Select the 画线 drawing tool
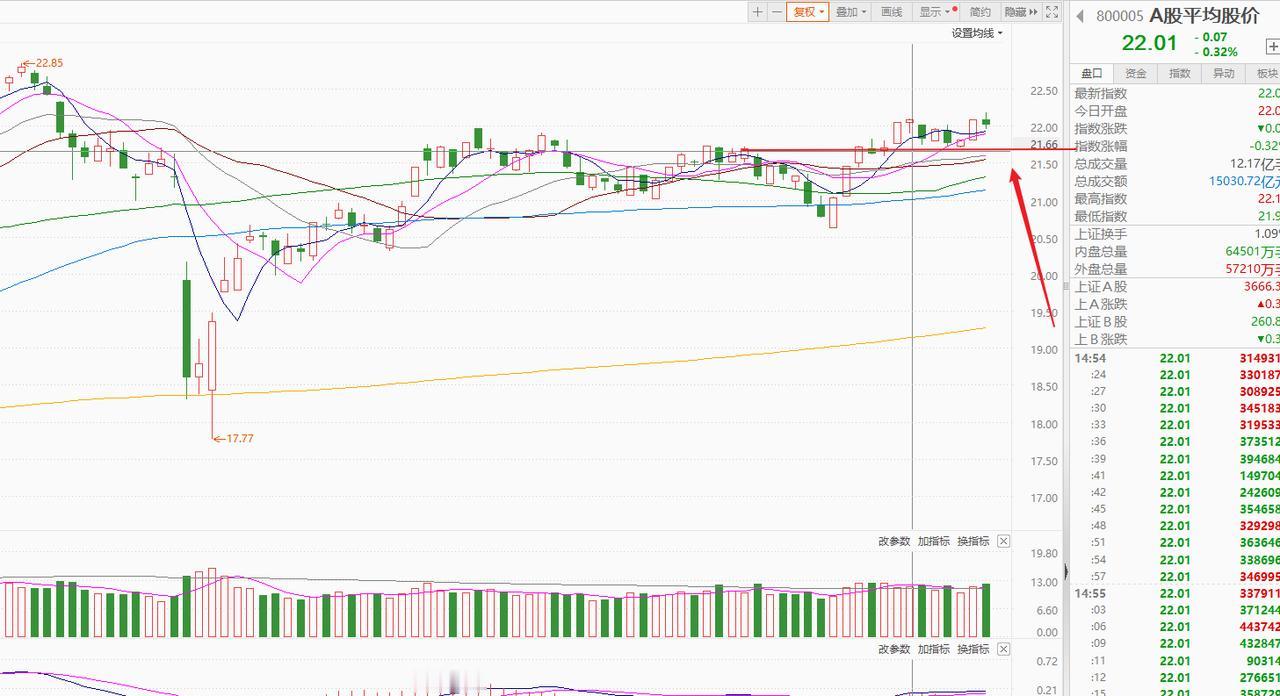Screen dimensions: 1280x696 [x=891, y=12]
